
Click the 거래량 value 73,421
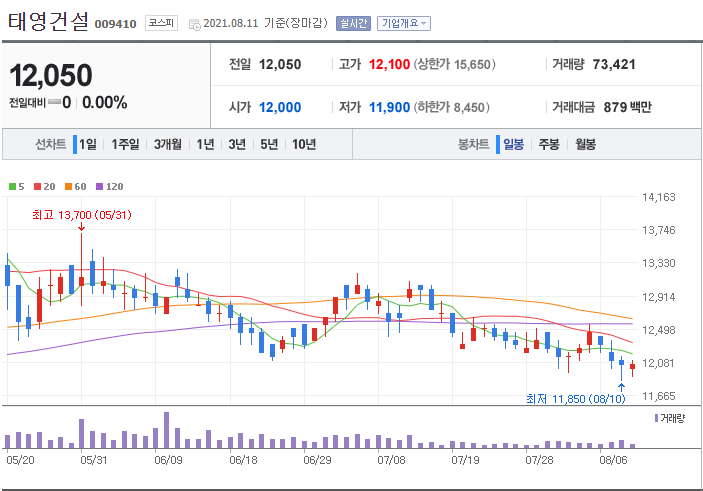614,65
